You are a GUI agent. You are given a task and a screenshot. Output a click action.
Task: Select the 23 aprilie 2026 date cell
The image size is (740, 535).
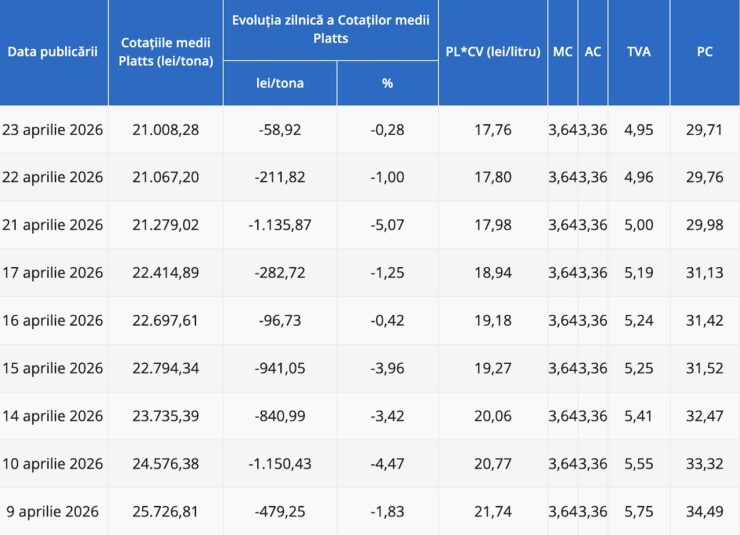[53, 129]
